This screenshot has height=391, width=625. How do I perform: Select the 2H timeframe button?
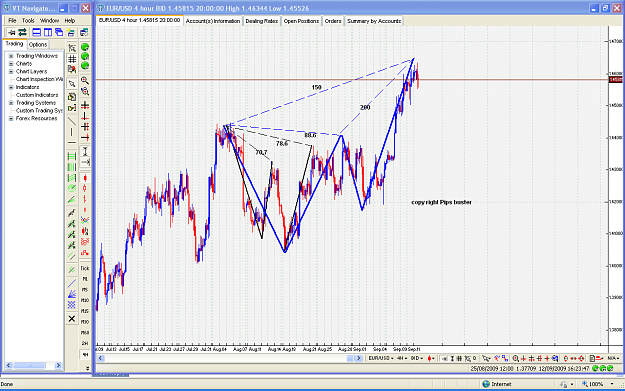(x=85, y=343)
